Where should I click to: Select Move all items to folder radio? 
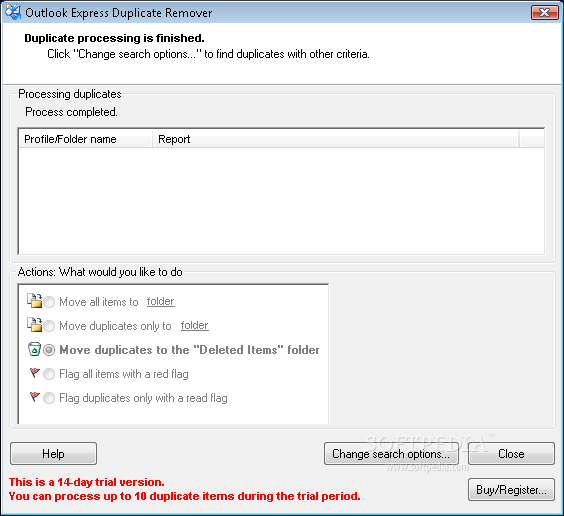pos(49,302)
